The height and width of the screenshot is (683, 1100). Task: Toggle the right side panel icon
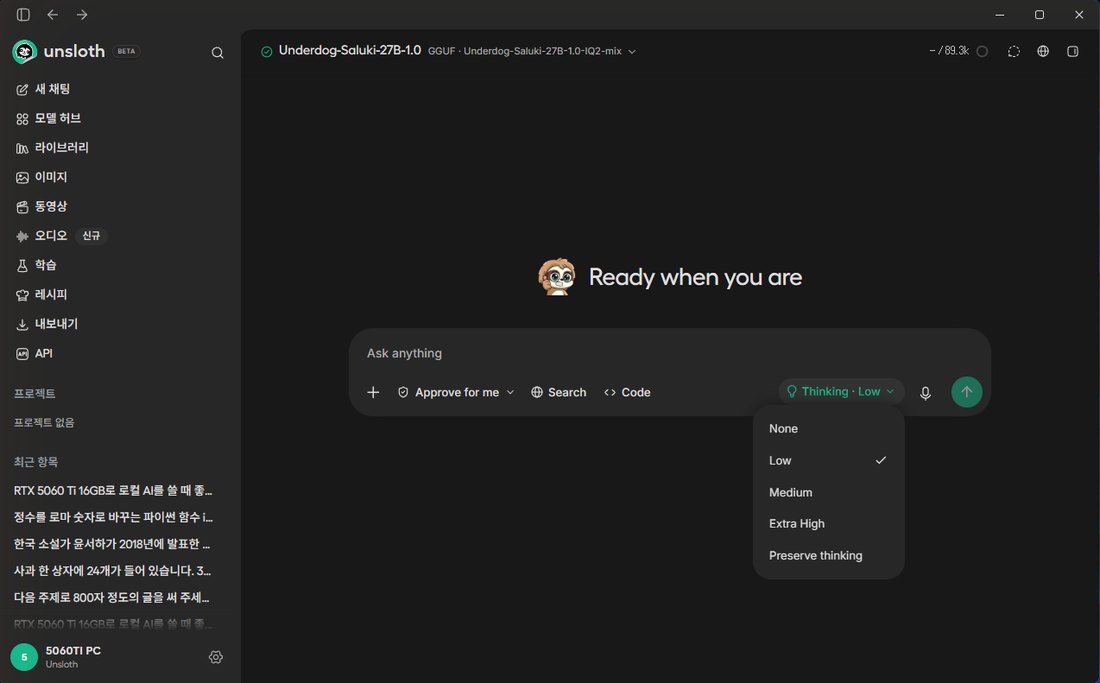click(x=1073, y=51)
